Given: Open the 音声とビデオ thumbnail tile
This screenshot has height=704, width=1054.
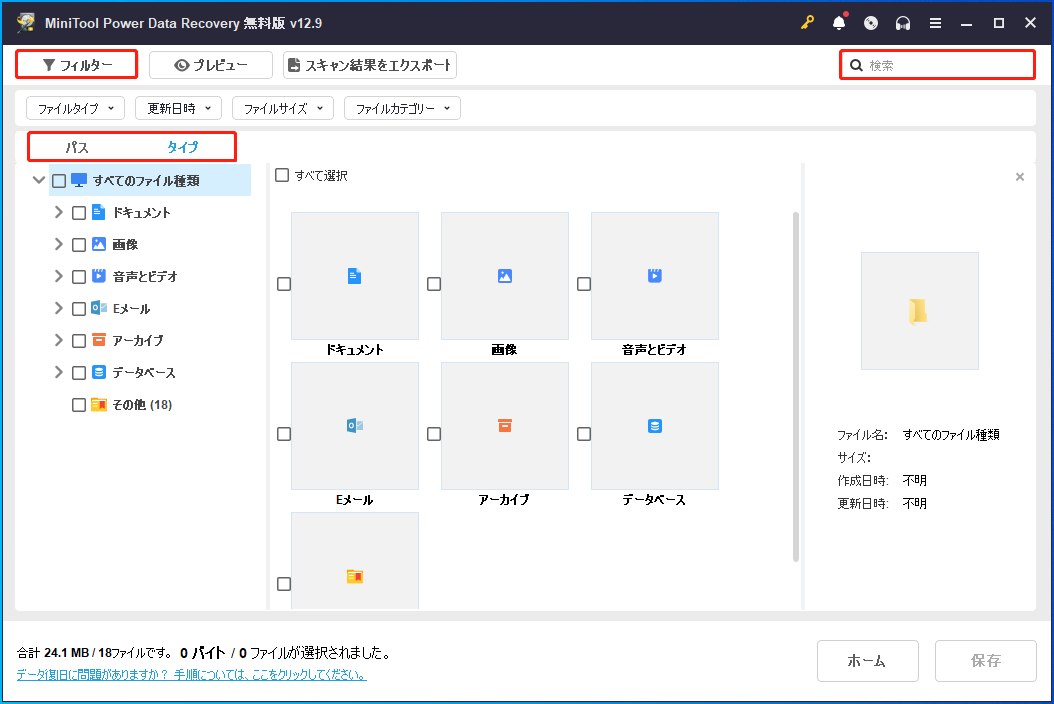Looking at the screenshot, I should tap(655, 276).
